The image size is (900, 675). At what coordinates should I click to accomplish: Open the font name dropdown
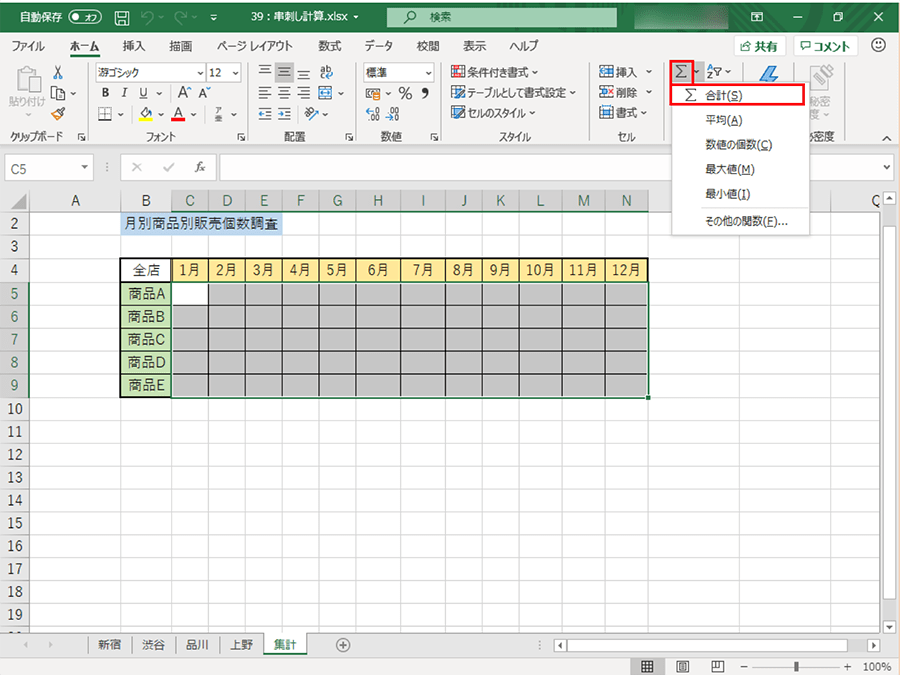coord(150,73)
